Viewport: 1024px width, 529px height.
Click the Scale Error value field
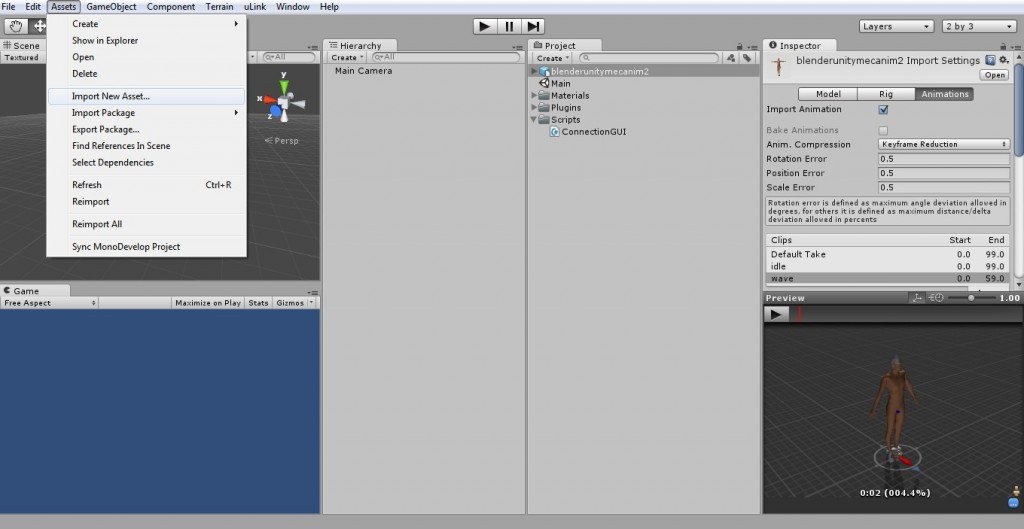point(944,187)
